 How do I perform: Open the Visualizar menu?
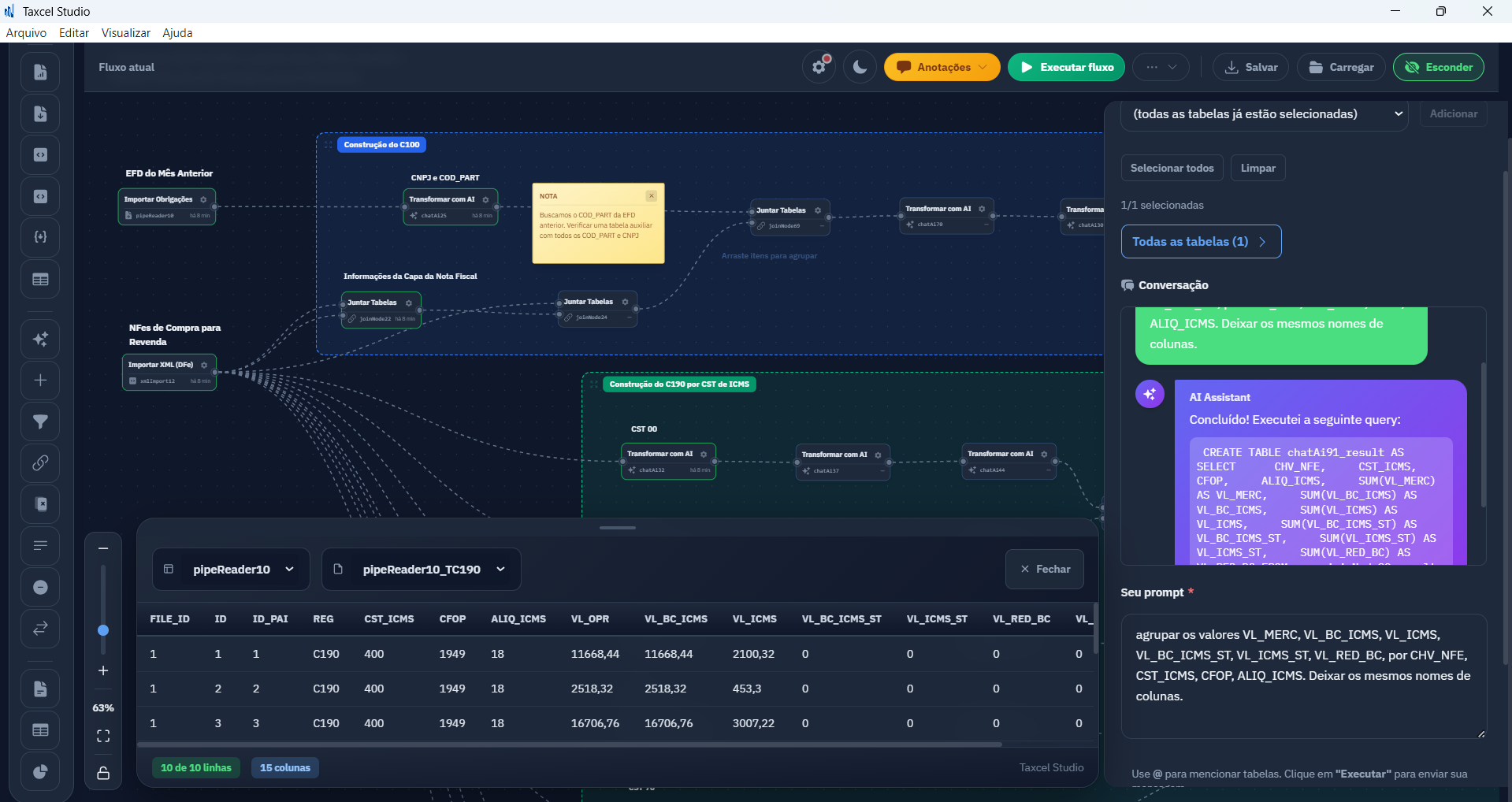[125, 33]
